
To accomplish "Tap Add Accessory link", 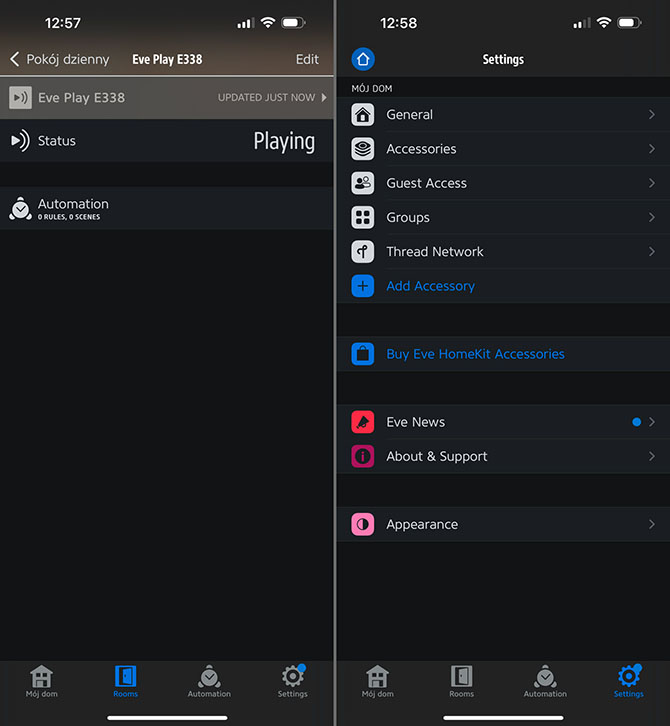I will [431, 286].
